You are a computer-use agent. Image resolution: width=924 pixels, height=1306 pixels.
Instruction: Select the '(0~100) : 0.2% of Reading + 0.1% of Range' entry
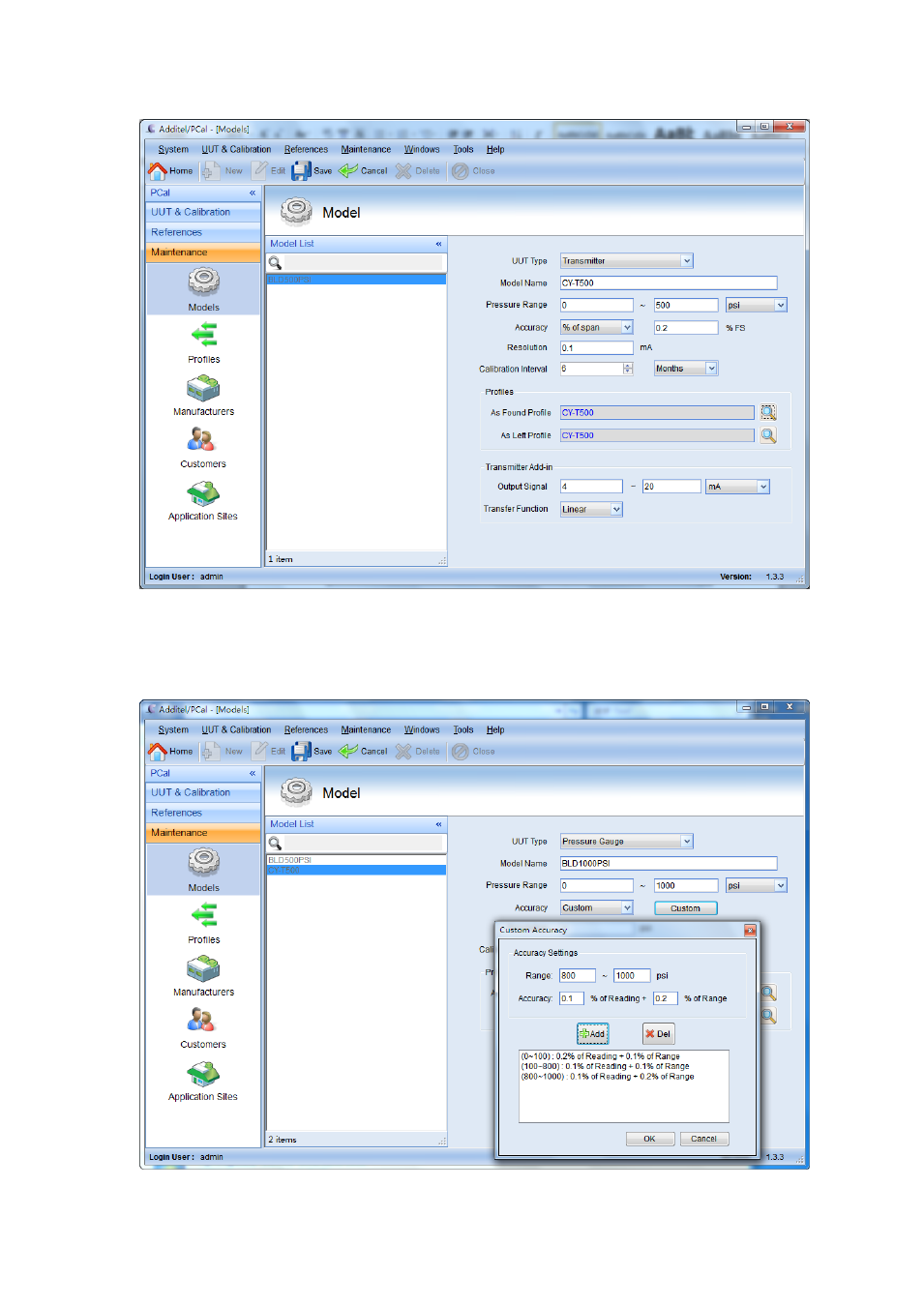(601, 1056)
